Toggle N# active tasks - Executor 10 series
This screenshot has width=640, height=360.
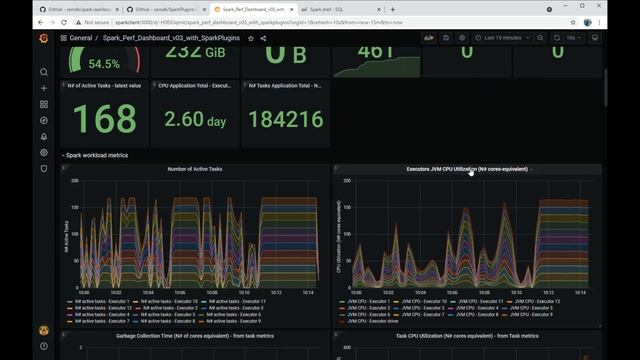(169, 301)
